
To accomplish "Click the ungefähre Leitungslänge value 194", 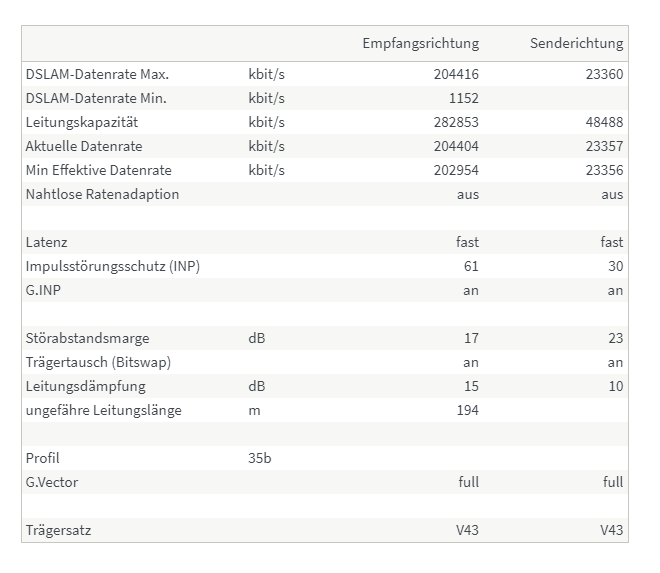I will point(468,410).
